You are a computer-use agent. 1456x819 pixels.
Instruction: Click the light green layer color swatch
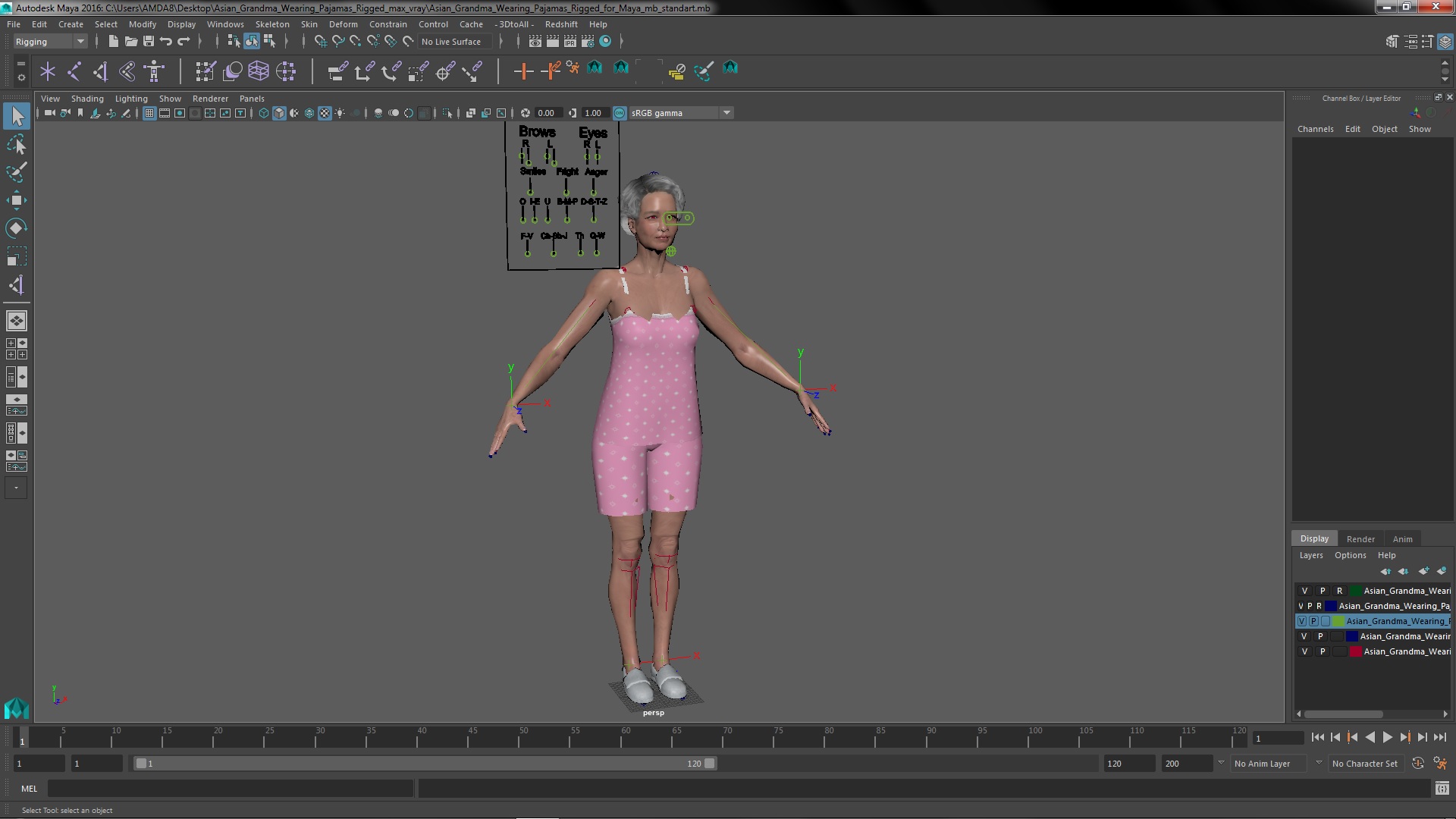pyautogui.click(x=1339, y=621)
